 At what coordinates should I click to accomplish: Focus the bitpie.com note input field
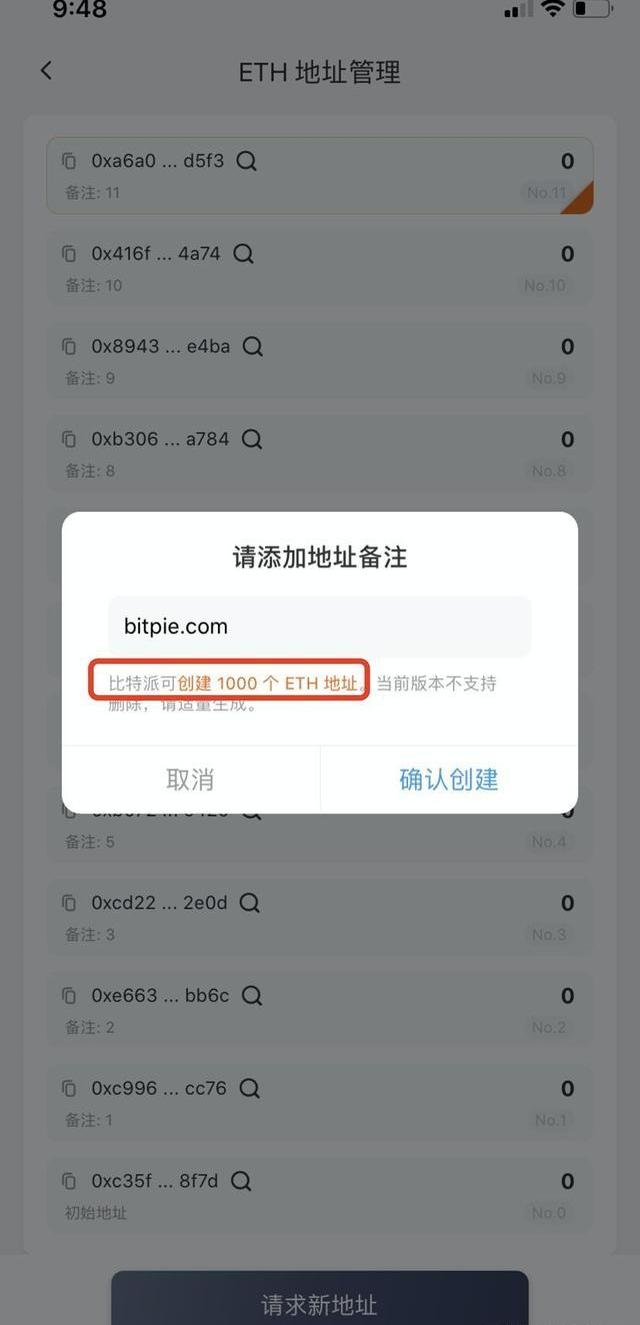[x=320, y=627]
